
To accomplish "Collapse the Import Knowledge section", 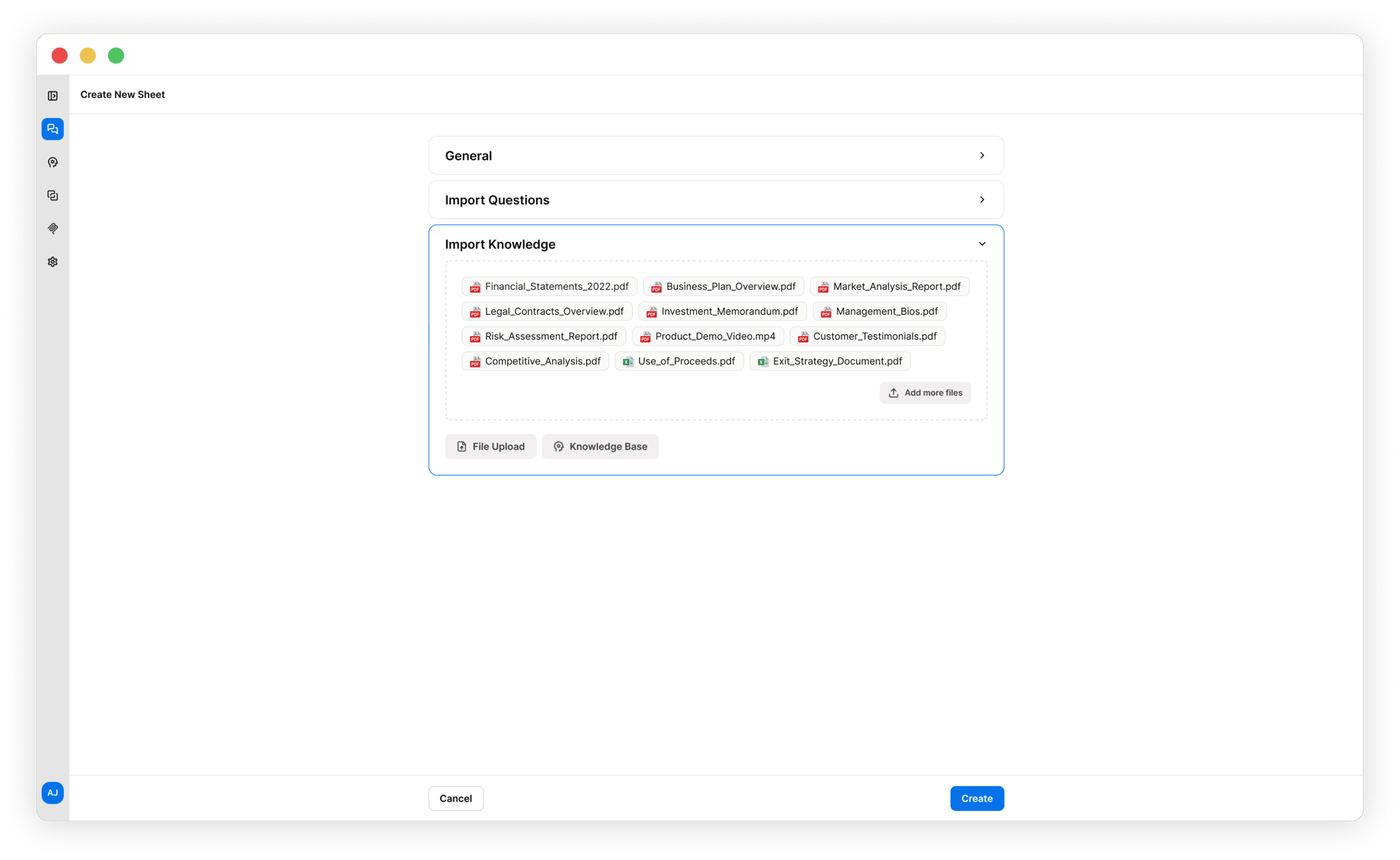I will (982, 244).
